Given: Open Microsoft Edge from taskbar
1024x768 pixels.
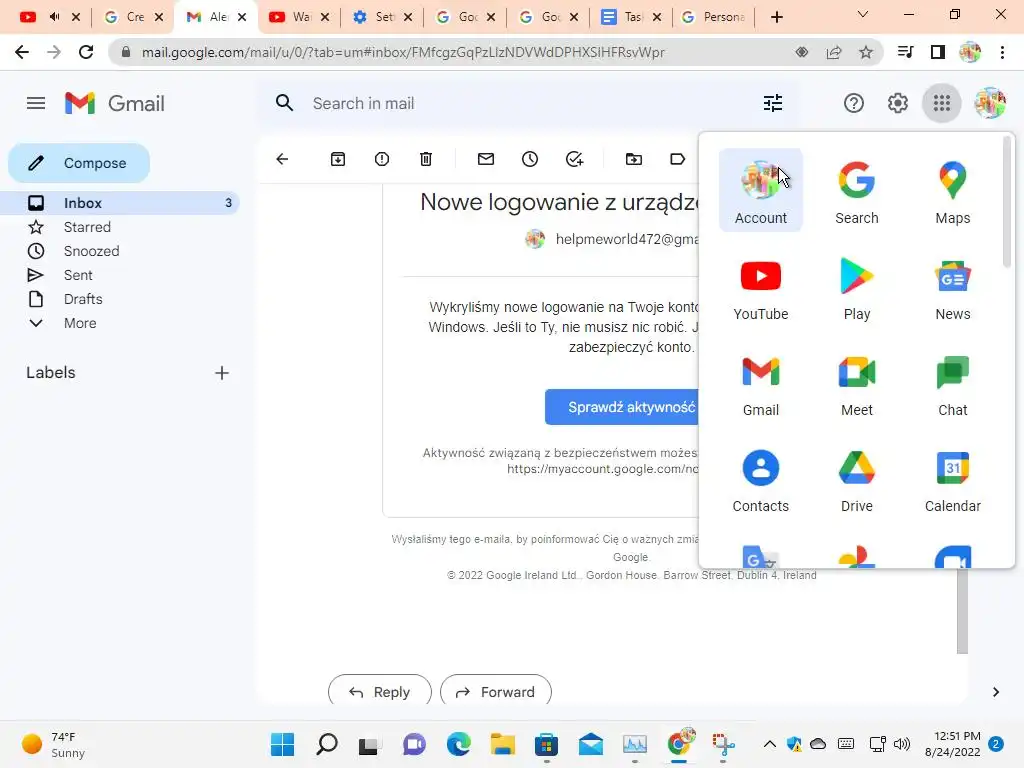Looking at the screenshot, I should click(x=458, y=744).
